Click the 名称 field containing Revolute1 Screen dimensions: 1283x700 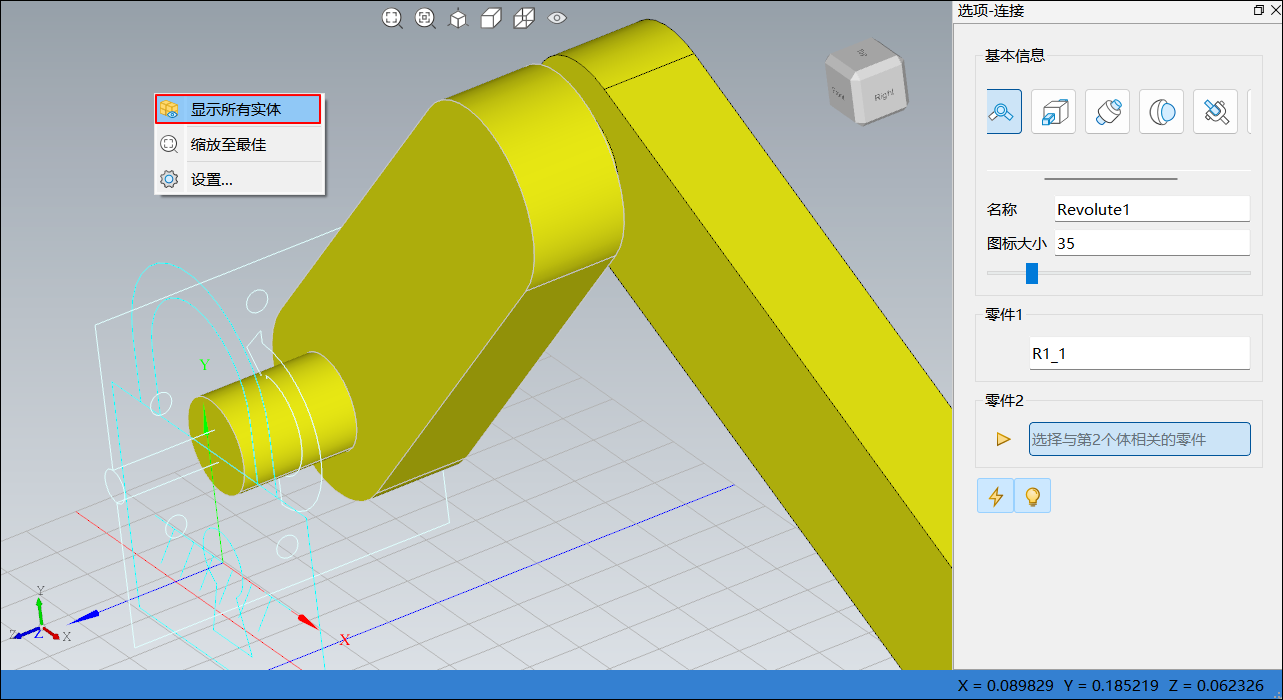click(x=1152, y=209)
